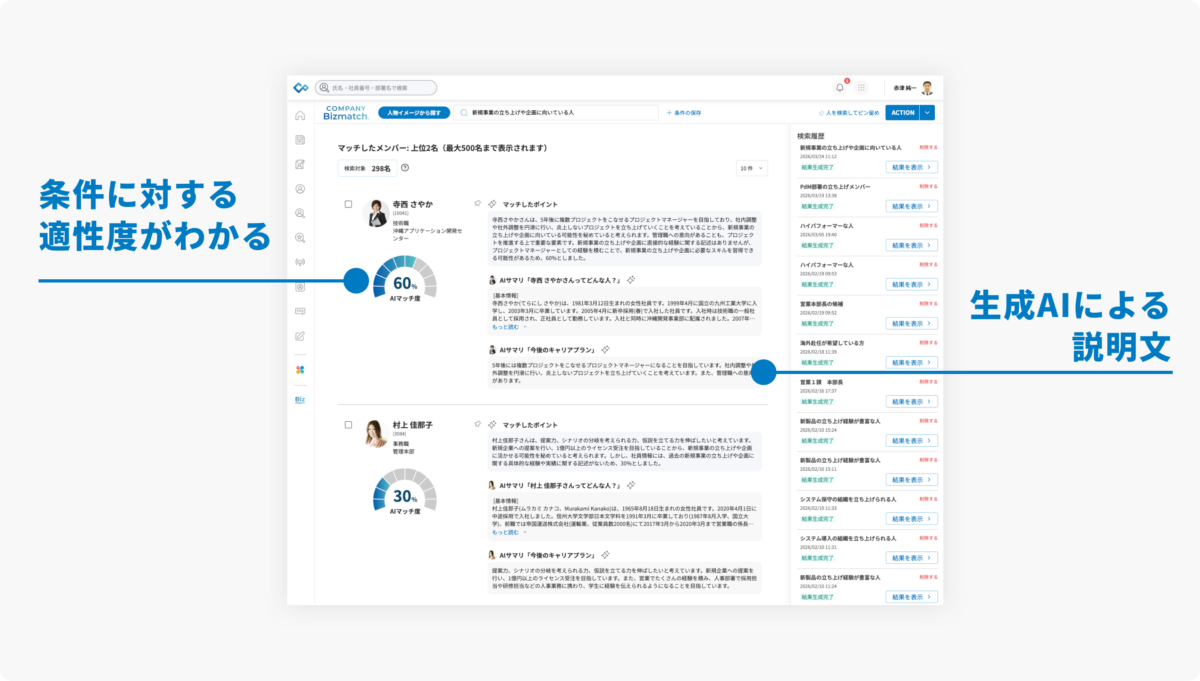Check the checkbox for 村上 佳那子
The height and width of the screenshot is (681, 1200).
(348, 425)
